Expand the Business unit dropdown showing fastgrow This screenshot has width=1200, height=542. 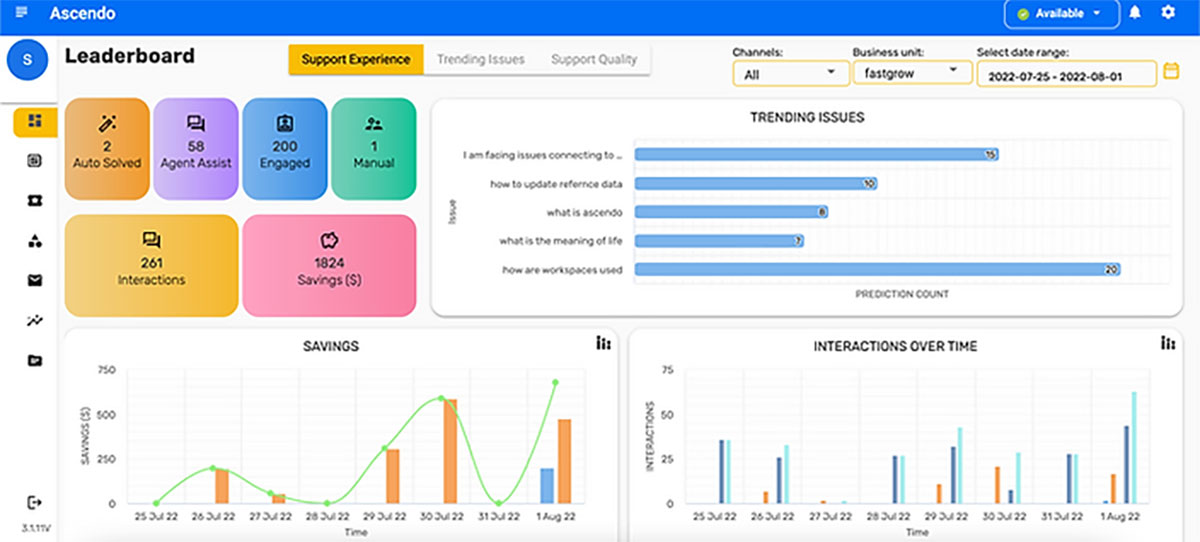[x=912, y=72]
